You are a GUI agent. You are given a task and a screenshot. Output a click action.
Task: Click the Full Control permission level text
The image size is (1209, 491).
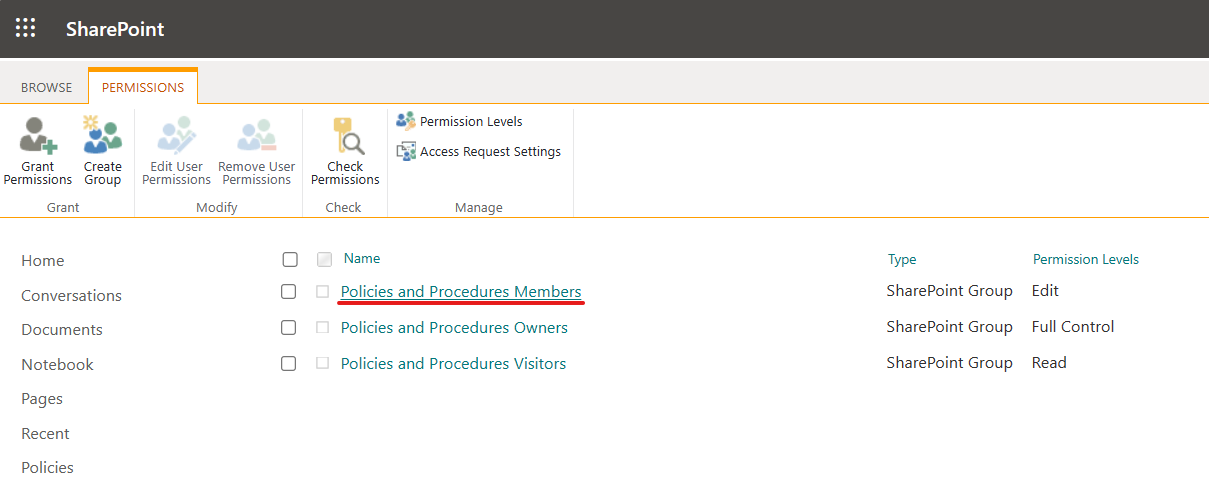[x=1073, y=327]
